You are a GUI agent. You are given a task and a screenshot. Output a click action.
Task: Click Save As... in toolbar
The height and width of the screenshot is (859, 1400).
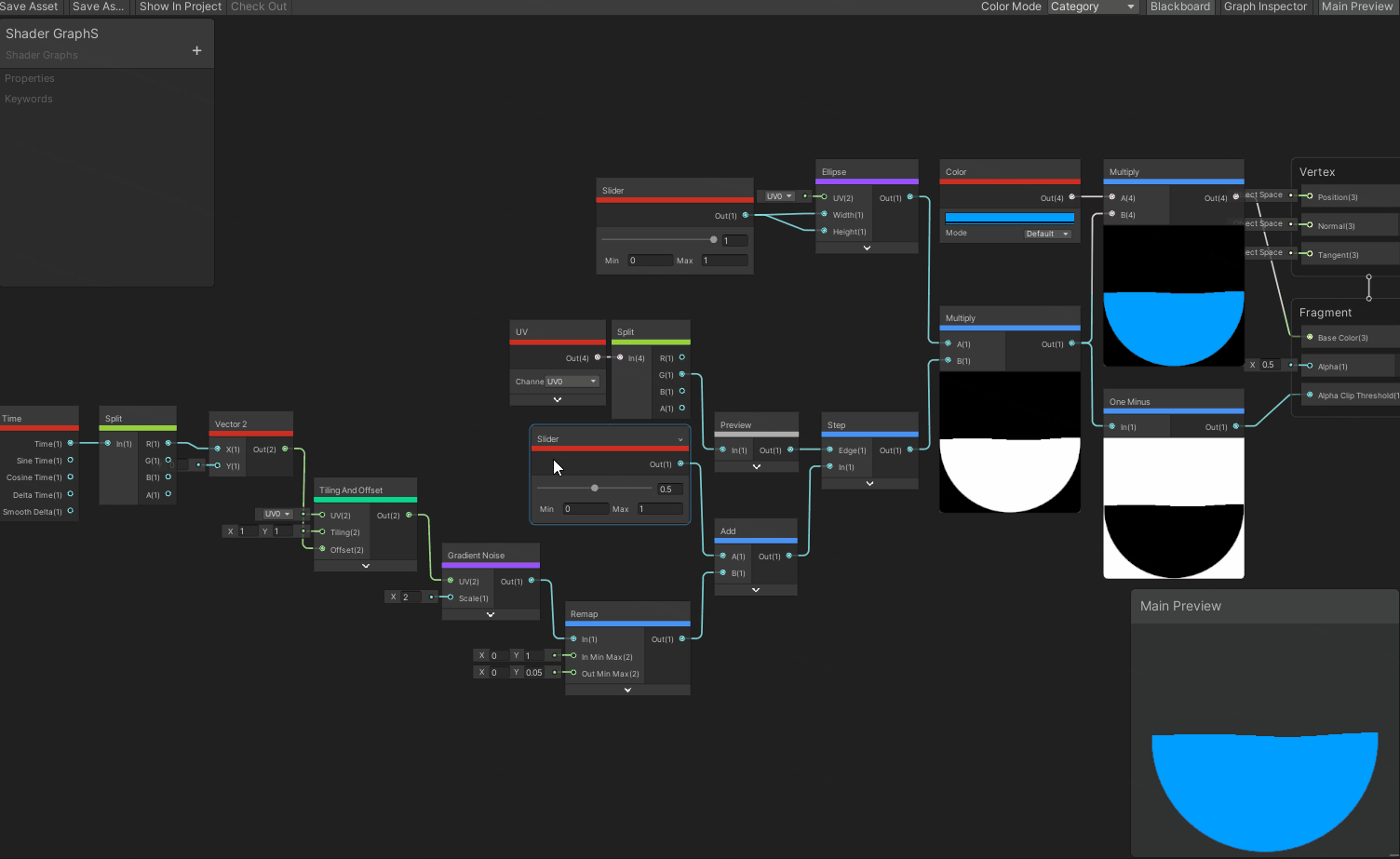click(x=98, y=7)
